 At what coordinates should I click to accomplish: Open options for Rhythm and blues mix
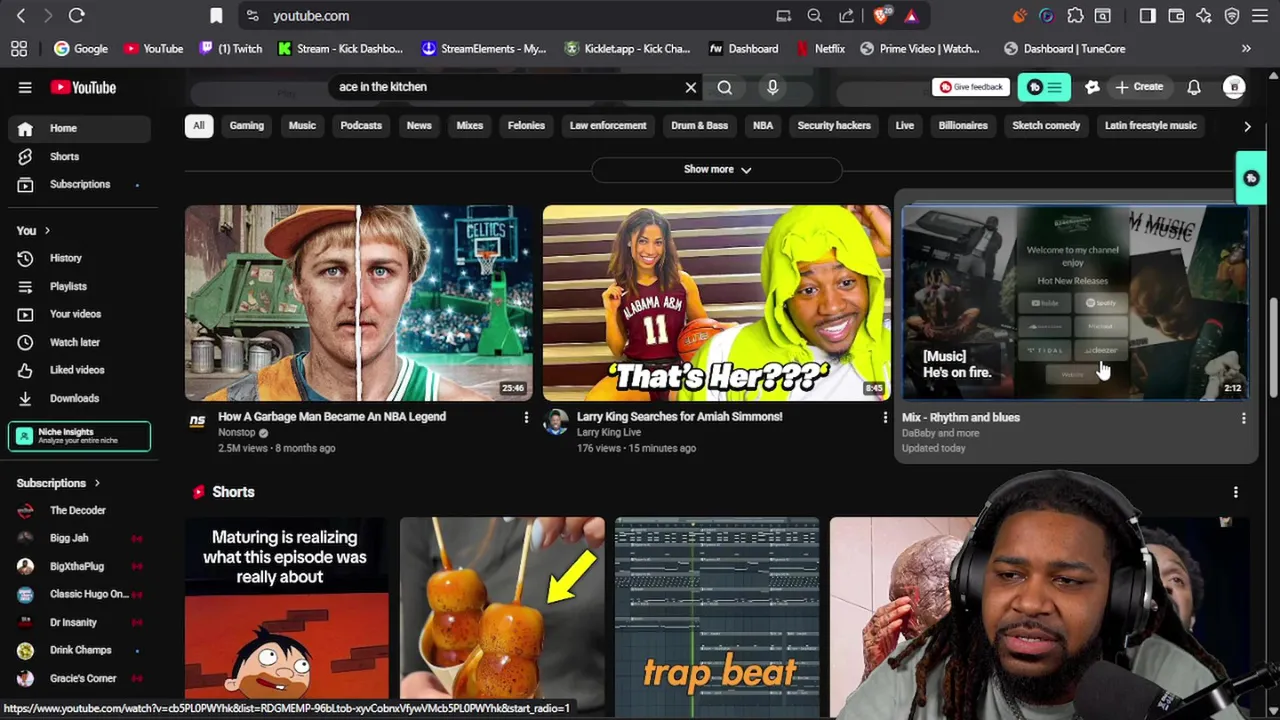coord(1243,418)
